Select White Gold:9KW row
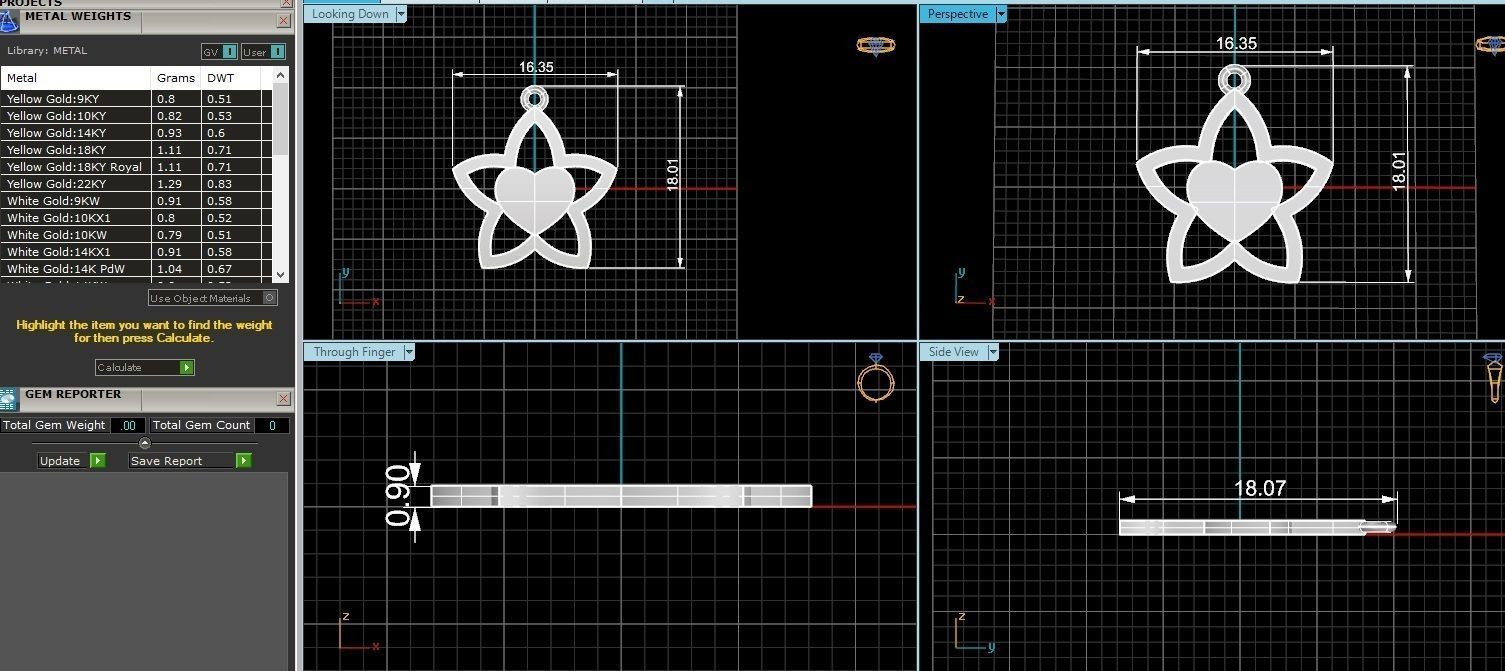Viewport: 1505px width, 671px height. 136,201
